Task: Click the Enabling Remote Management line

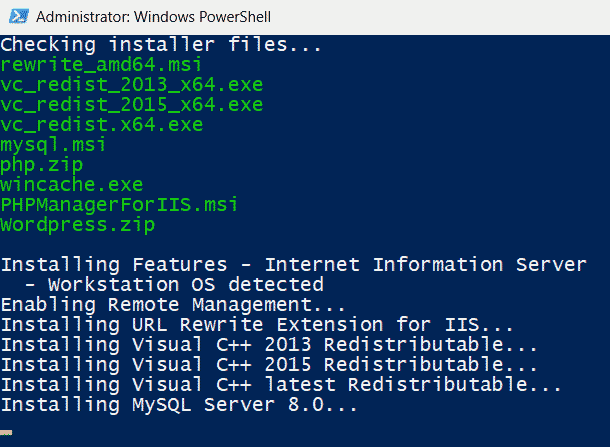Action: (173, 305)
